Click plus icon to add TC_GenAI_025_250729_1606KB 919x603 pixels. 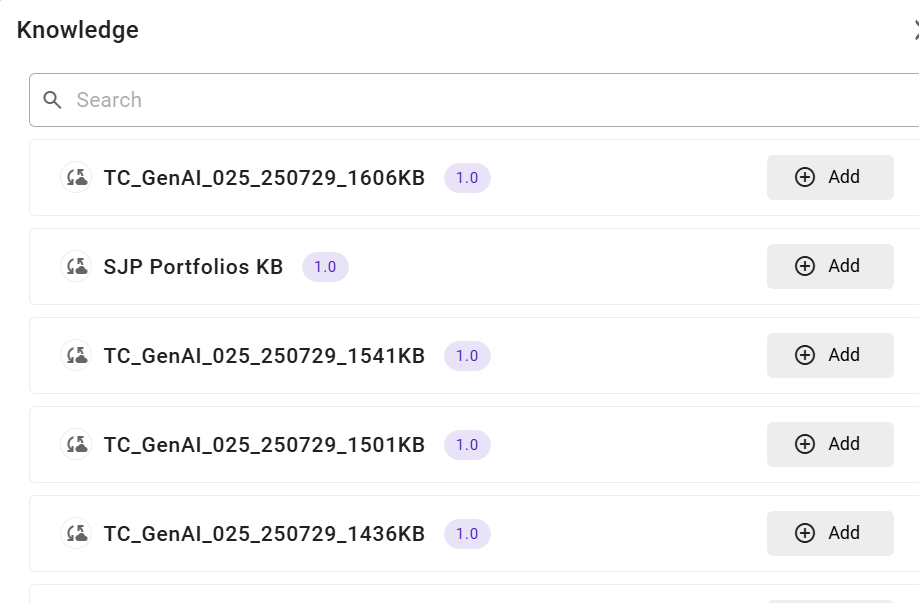point(805,177)
